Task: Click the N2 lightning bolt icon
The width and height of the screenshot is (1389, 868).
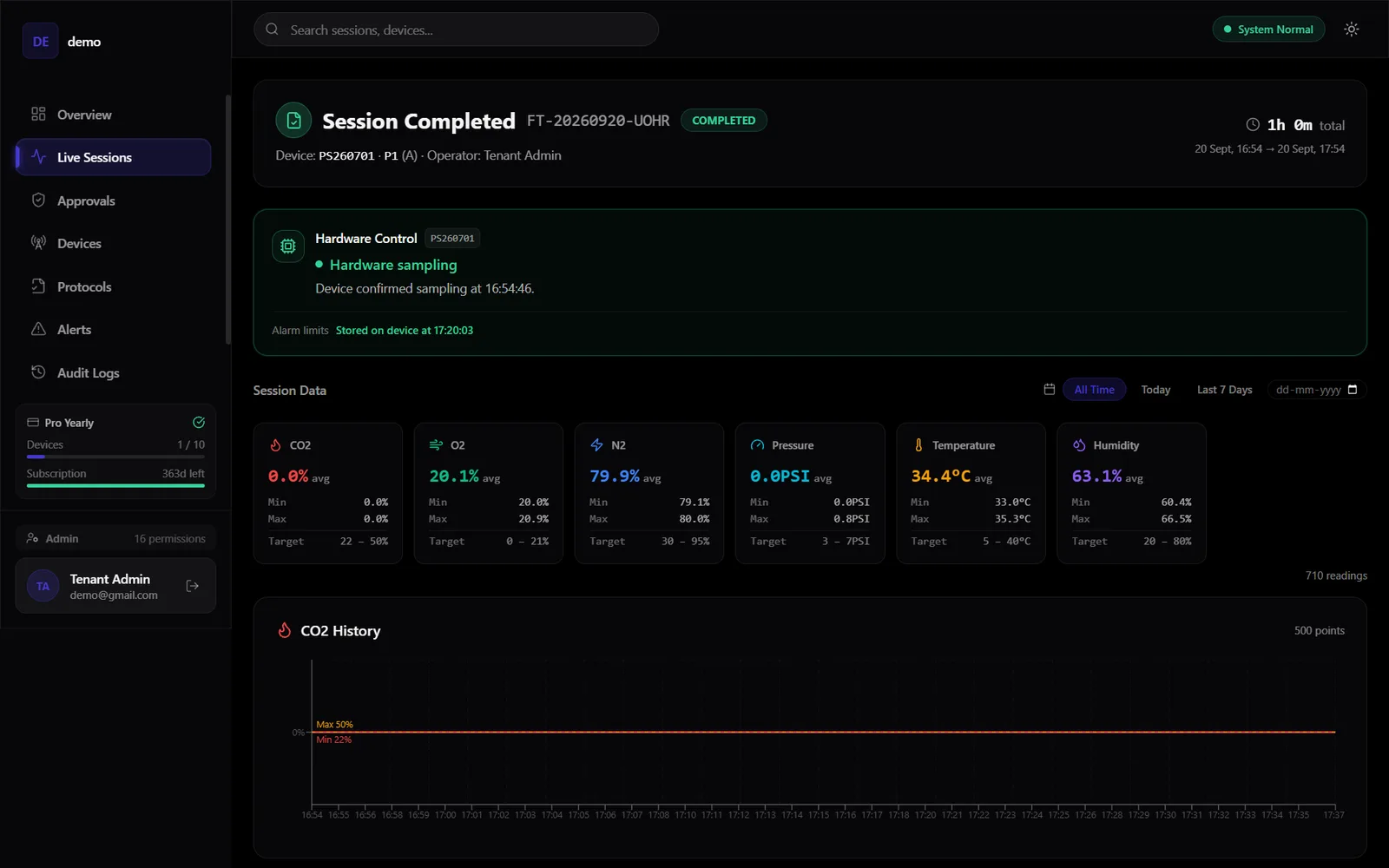Action: [596, 445]
